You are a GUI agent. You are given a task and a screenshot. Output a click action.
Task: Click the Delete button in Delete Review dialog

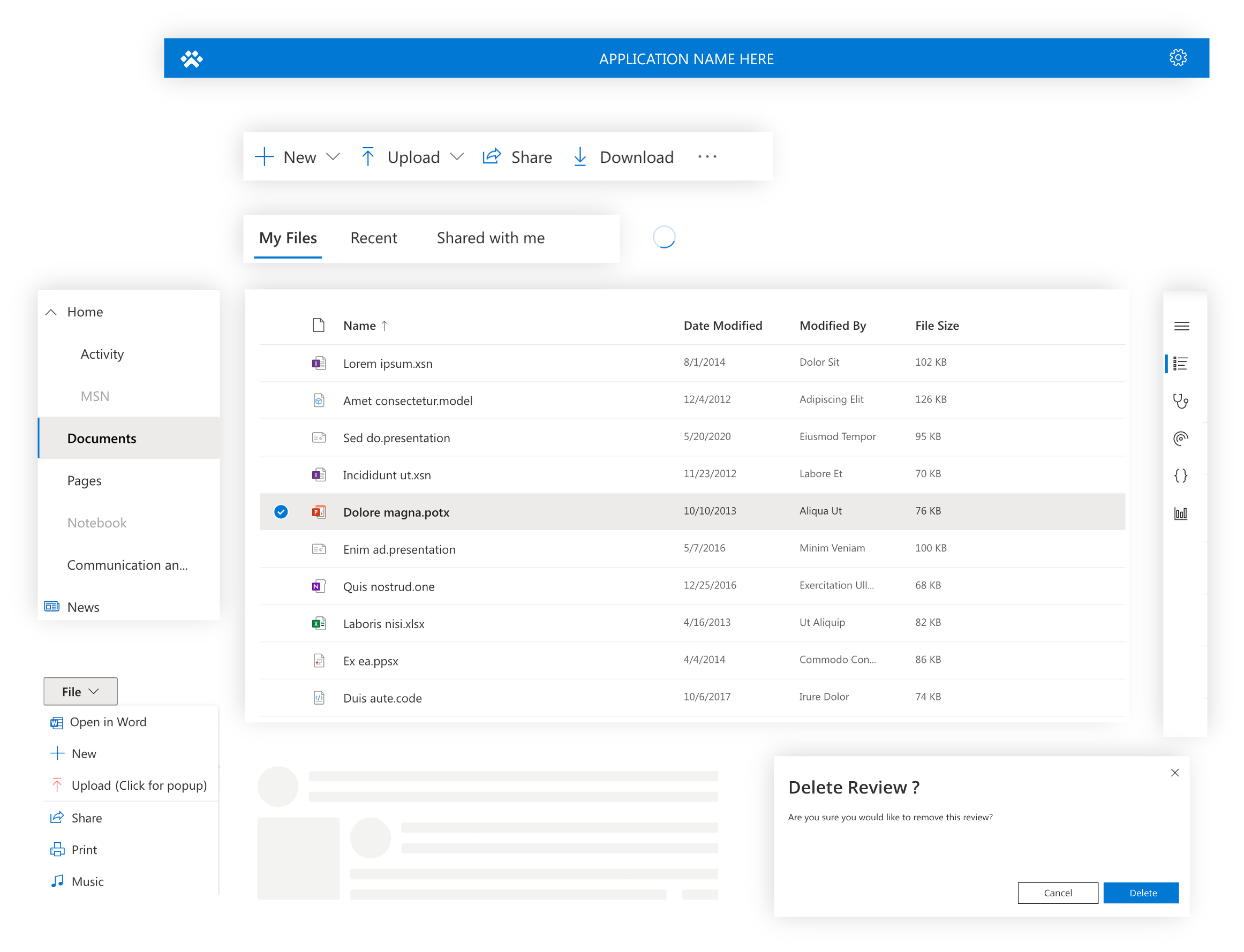1140,893
